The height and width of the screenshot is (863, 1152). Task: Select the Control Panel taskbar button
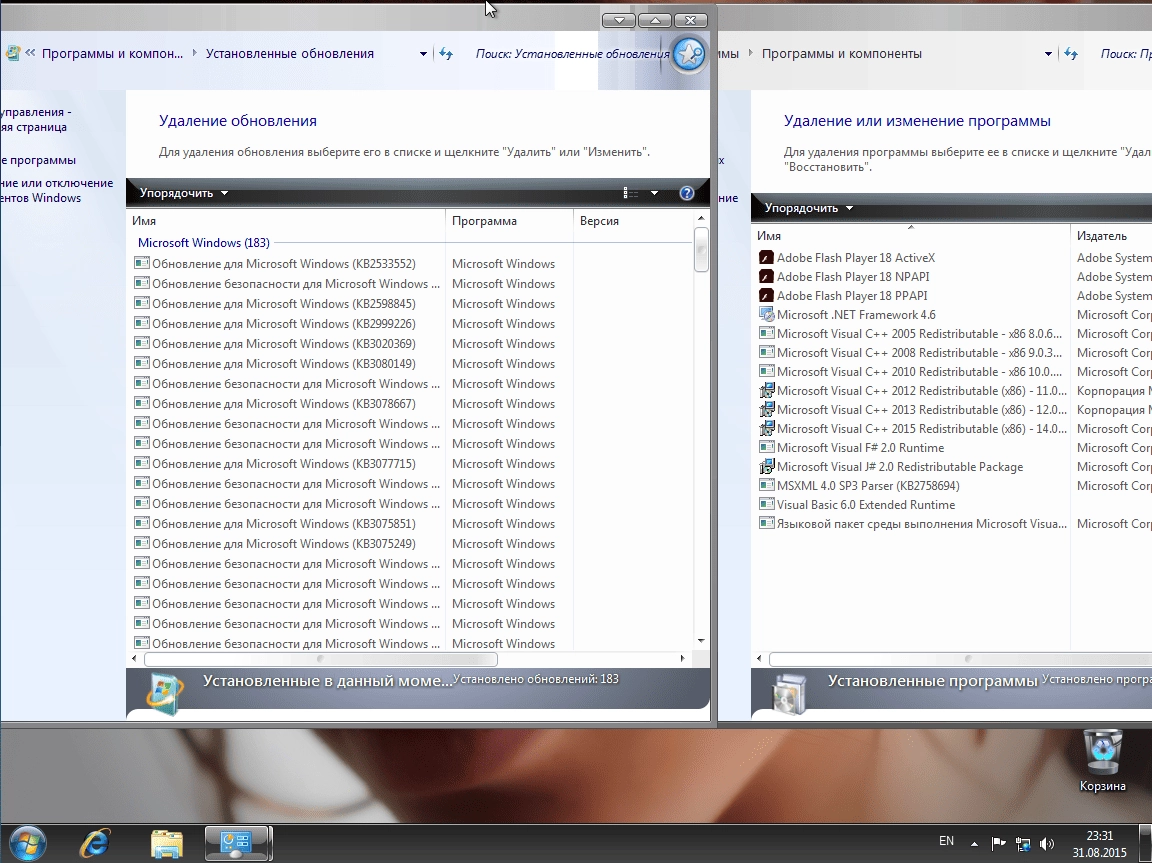tap(236, 843)
